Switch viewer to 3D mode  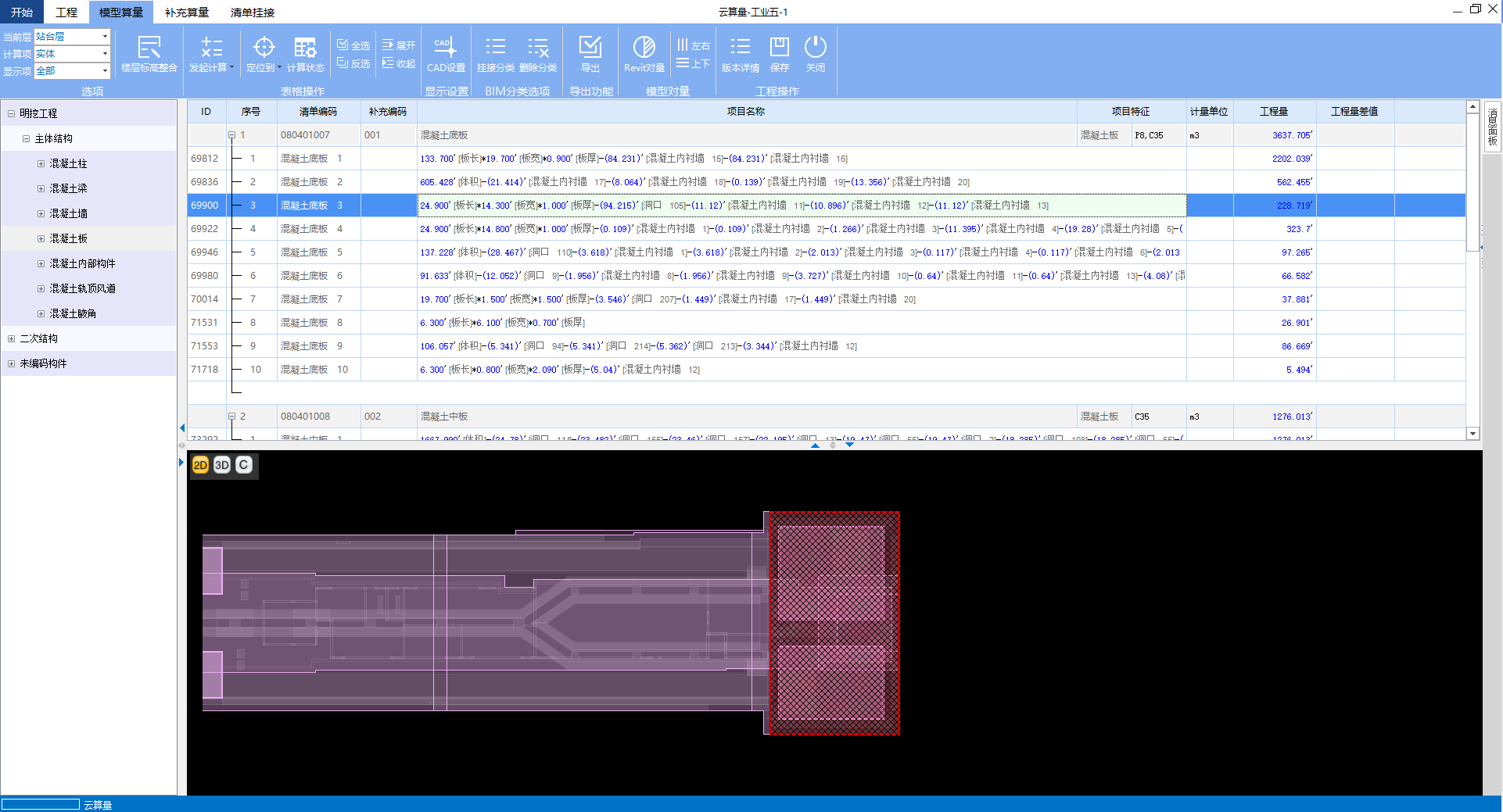tap(222, 465)
